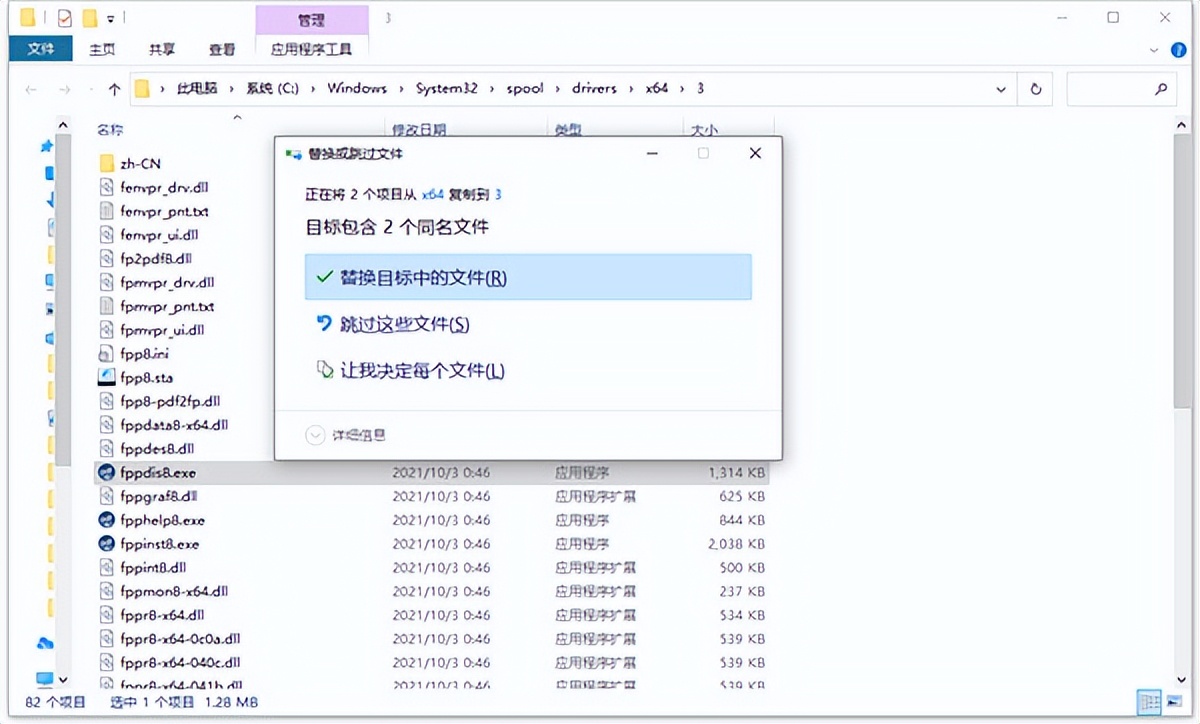
Task: Open fpp8.sta file icon
Action: (x=106, y=377)
